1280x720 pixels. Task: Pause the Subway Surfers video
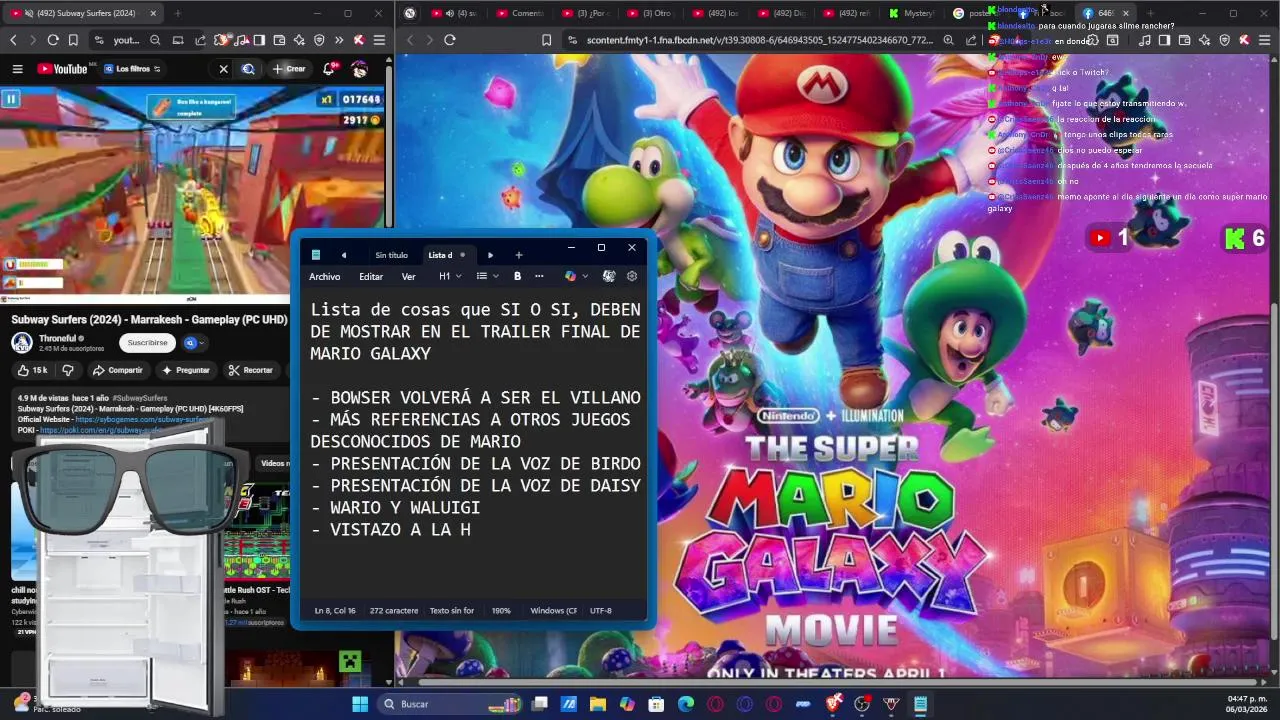[x=11, y=98]
